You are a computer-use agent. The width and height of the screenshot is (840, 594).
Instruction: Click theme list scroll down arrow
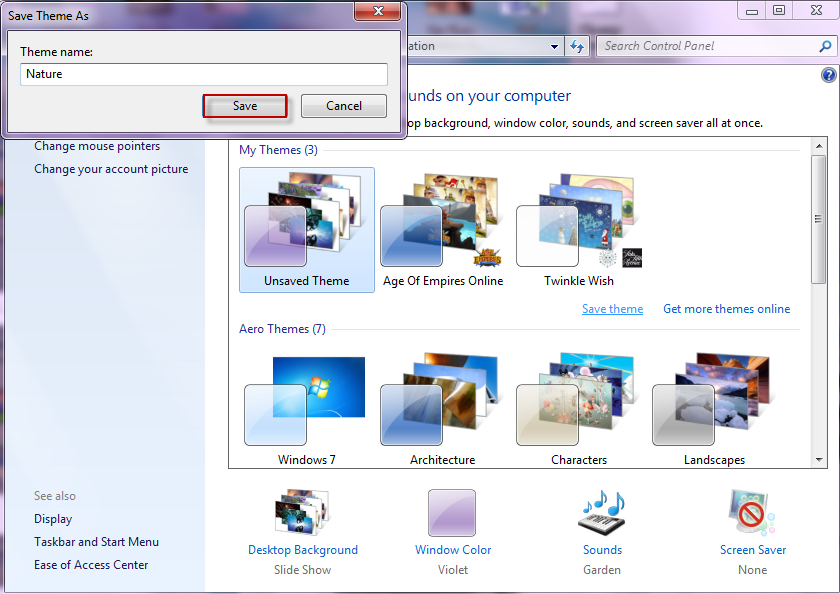tap(819, 460)
